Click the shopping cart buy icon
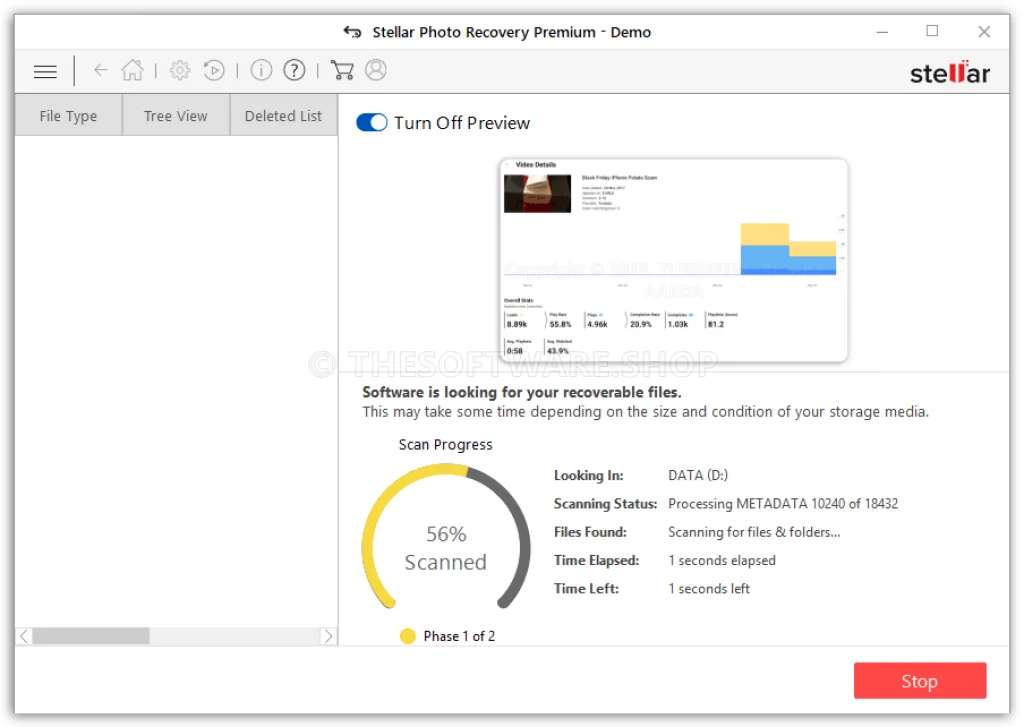 pos(342,70)
